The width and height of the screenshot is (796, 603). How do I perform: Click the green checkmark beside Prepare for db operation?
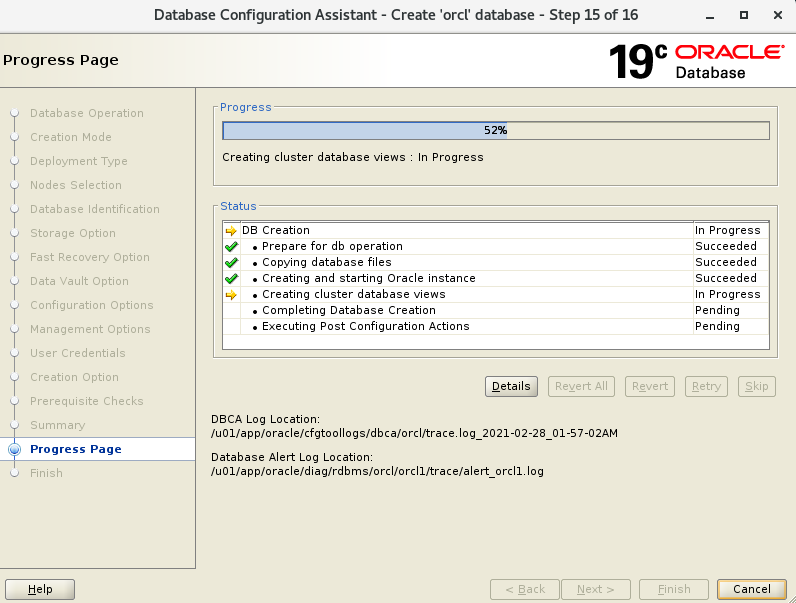231,246
